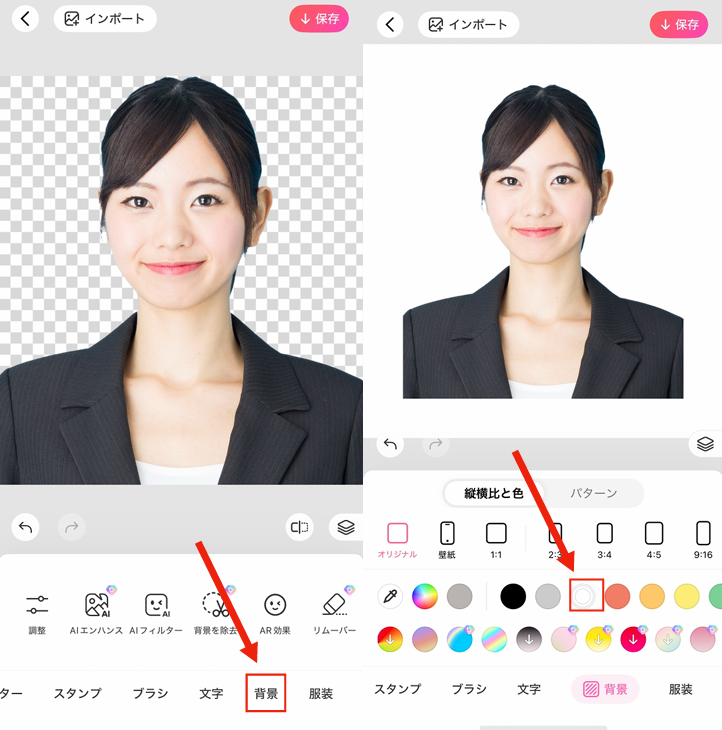
Task: Select the taupe gray recent color swatch
Action: [459, 596]
